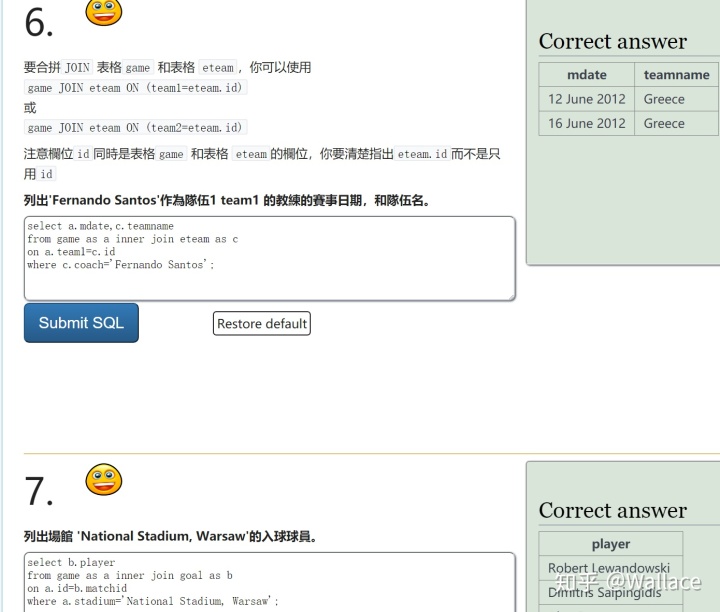Select the '16 June 2012' table cell
720x612 pixels.
[586, 123]
